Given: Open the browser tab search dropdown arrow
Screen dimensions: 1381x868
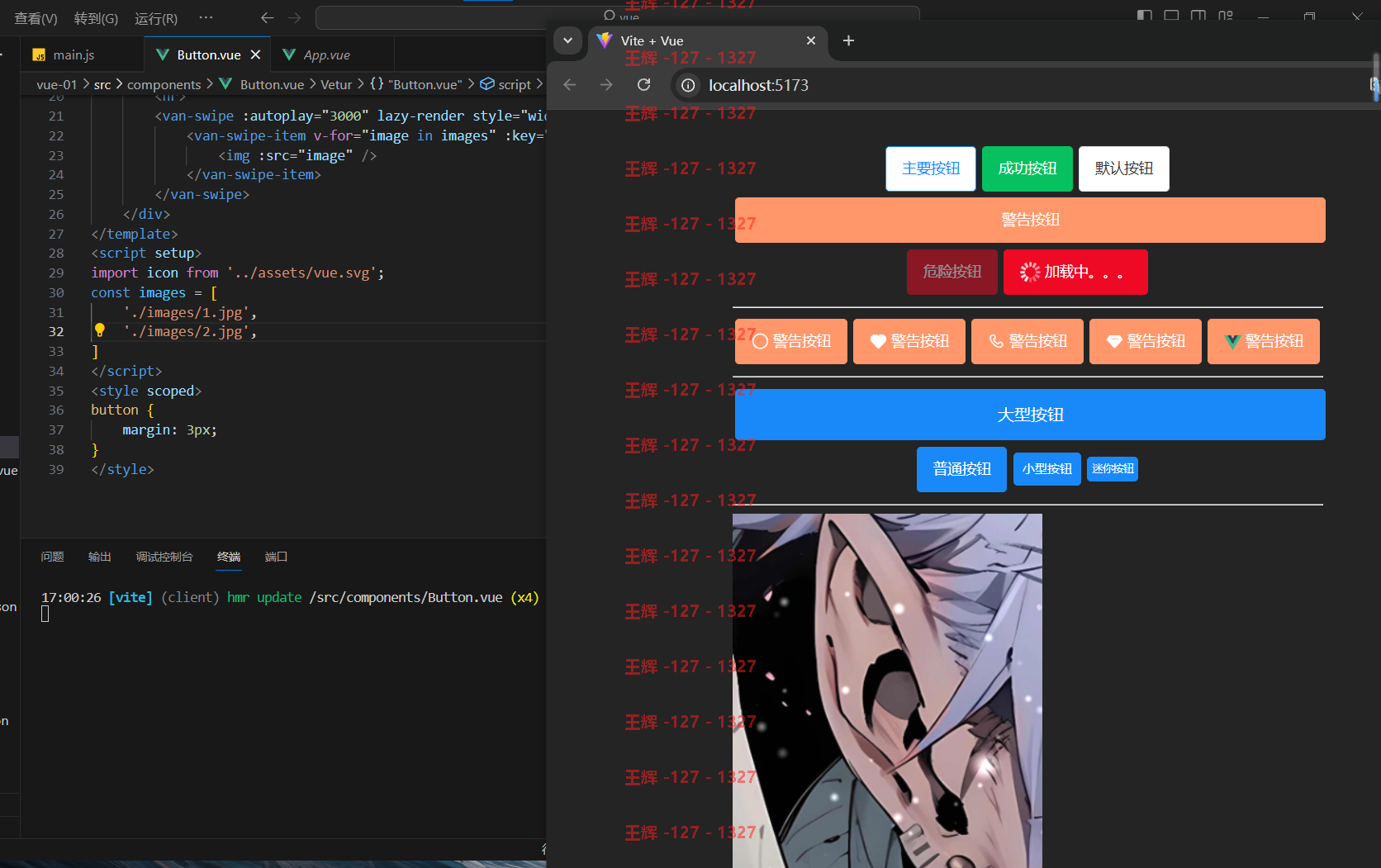Looking at the screenshot, I should [567, 40].
